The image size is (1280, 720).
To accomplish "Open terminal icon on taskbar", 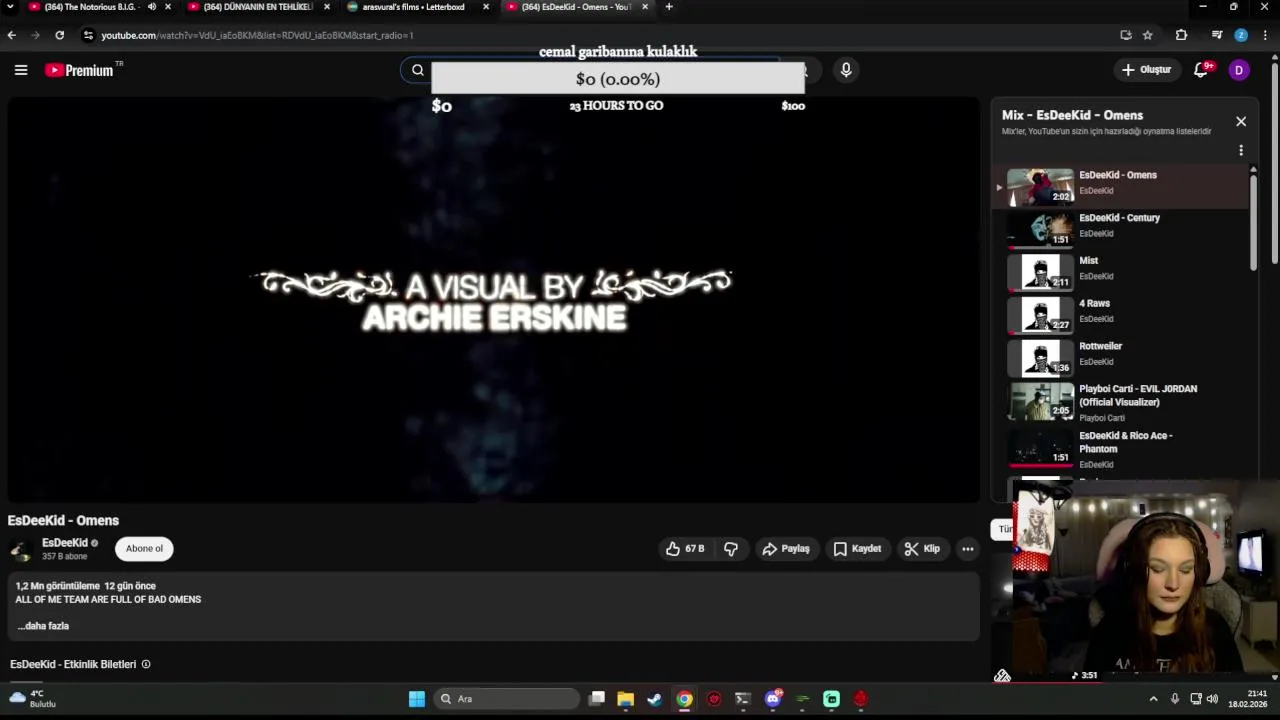I will (743, 699).
